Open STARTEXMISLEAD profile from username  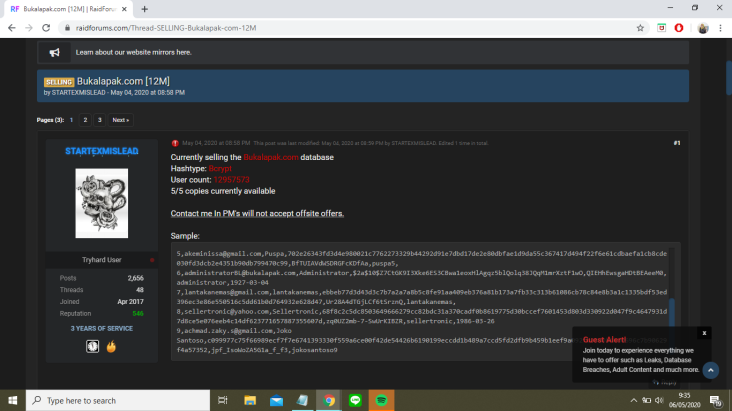[x=102, y=151]
